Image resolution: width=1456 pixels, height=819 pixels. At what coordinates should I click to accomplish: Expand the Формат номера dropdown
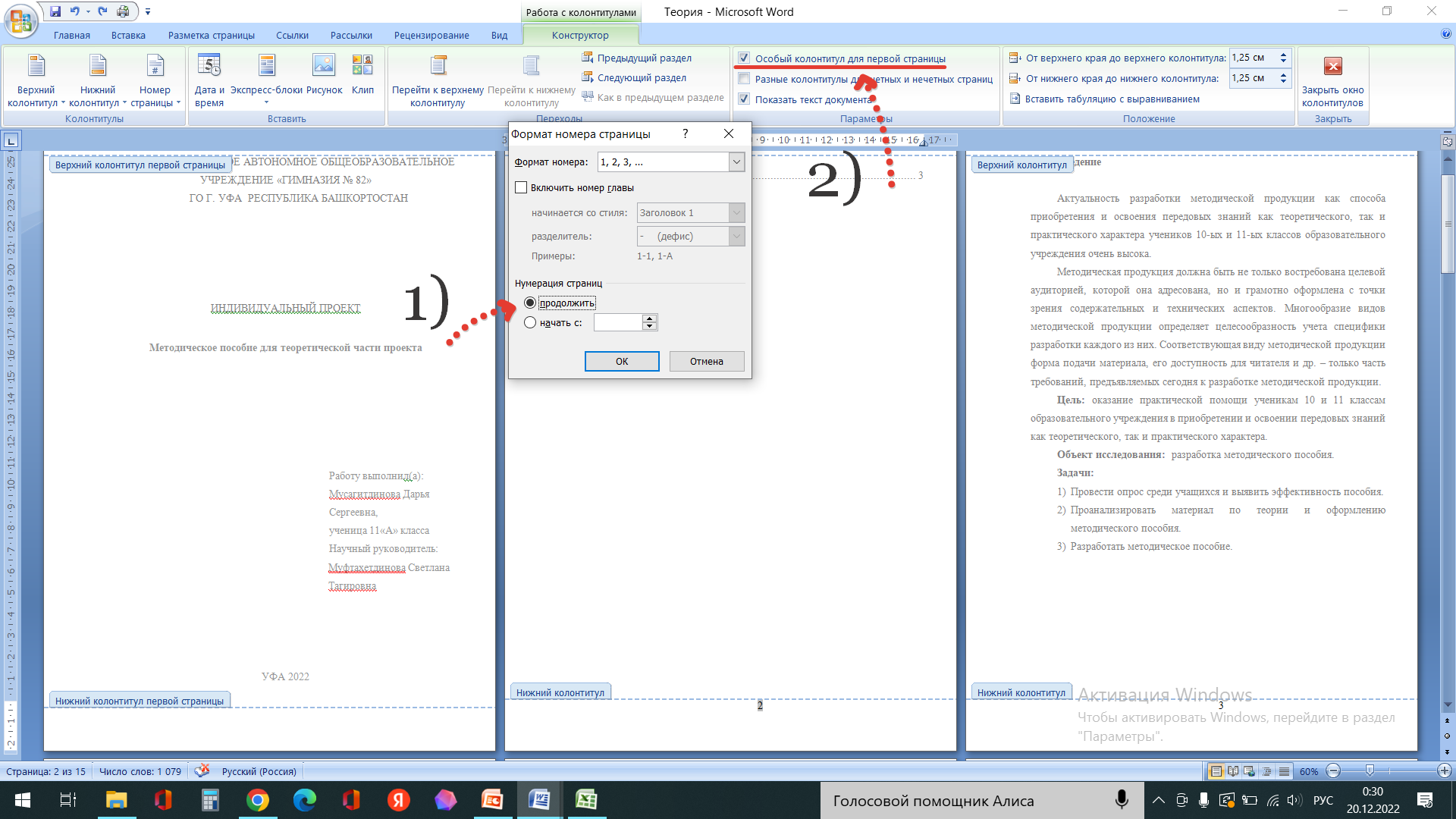tap(736, 162)
